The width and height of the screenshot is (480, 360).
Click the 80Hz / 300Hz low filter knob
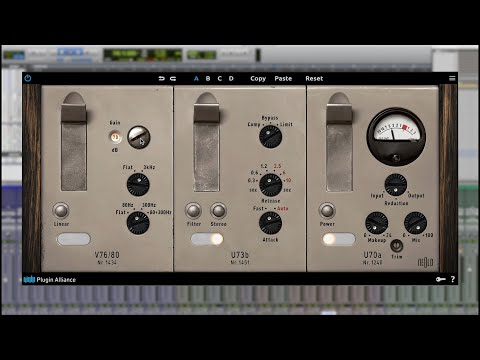138,223
